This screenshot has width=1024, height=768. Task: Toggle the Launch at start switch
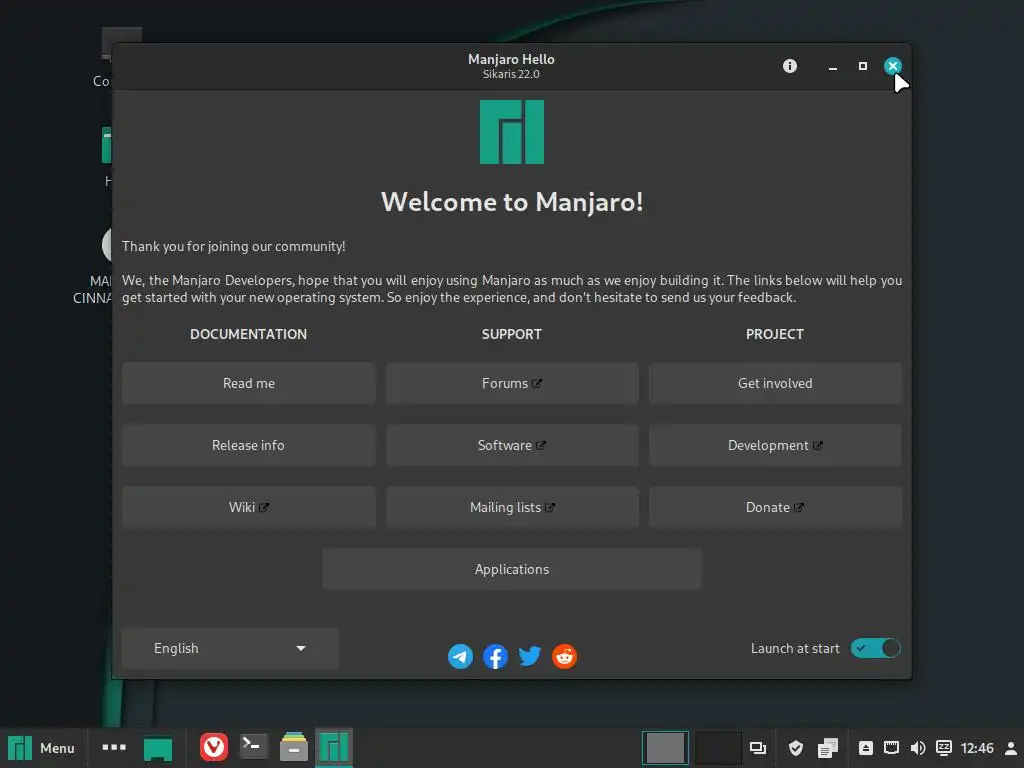point(875,648)
